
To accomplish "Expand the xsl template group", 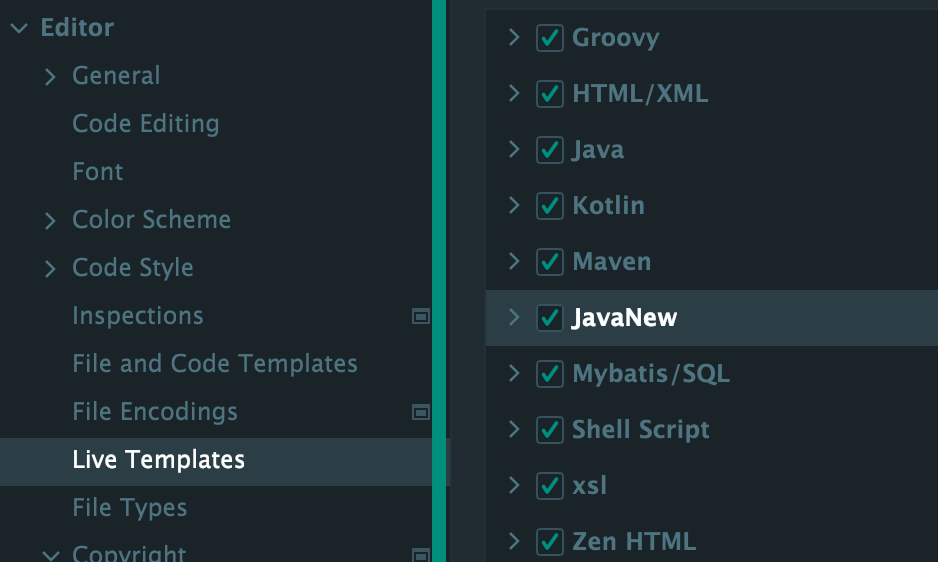I will 514,486.
